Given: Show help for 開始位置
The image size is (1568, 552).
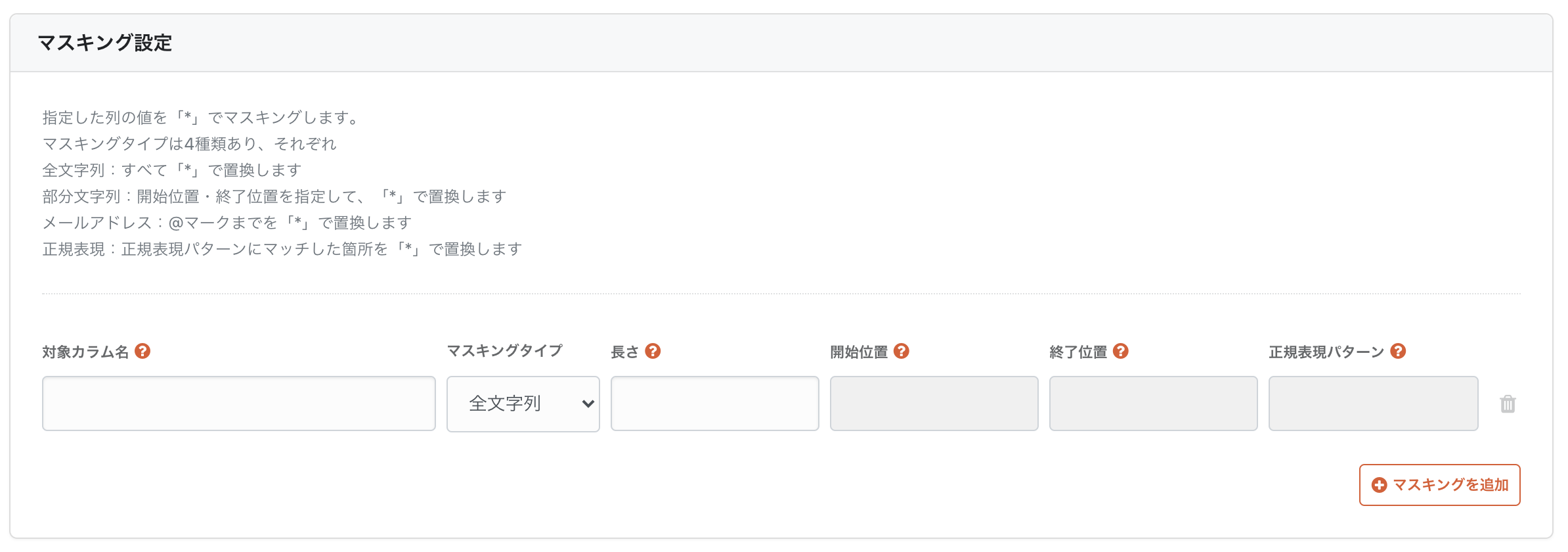Looking at the screenshot, I should tap(902, 352).
